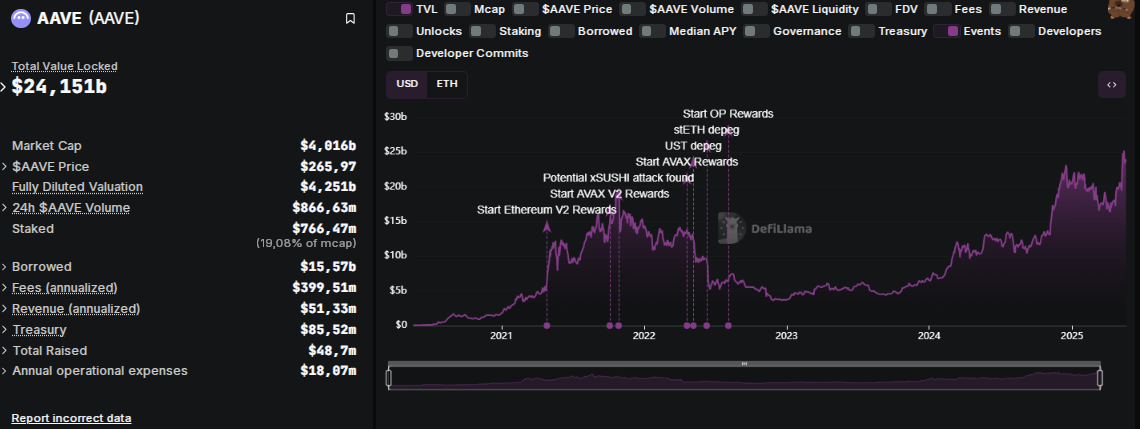Click the $30b y-axis label
Screen dimensions: 1140x429
pos(396,116)
